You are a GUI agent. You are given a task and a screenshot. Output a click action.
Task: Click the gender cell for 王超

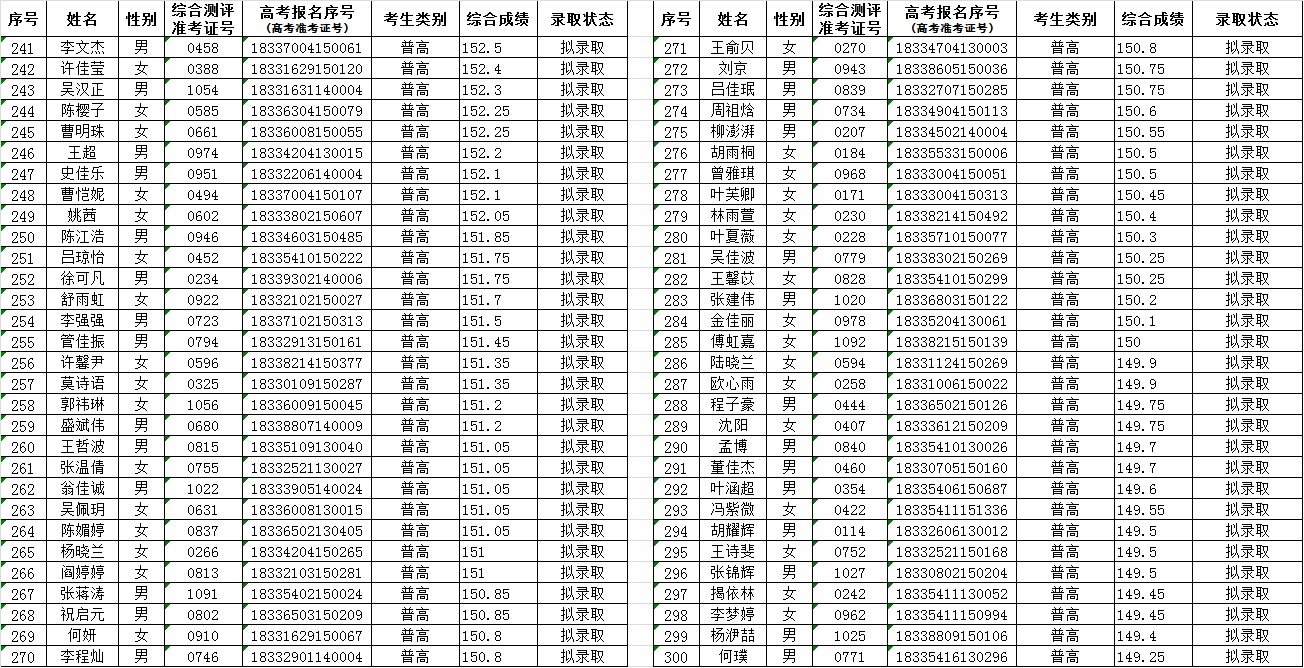coord(141,153)
